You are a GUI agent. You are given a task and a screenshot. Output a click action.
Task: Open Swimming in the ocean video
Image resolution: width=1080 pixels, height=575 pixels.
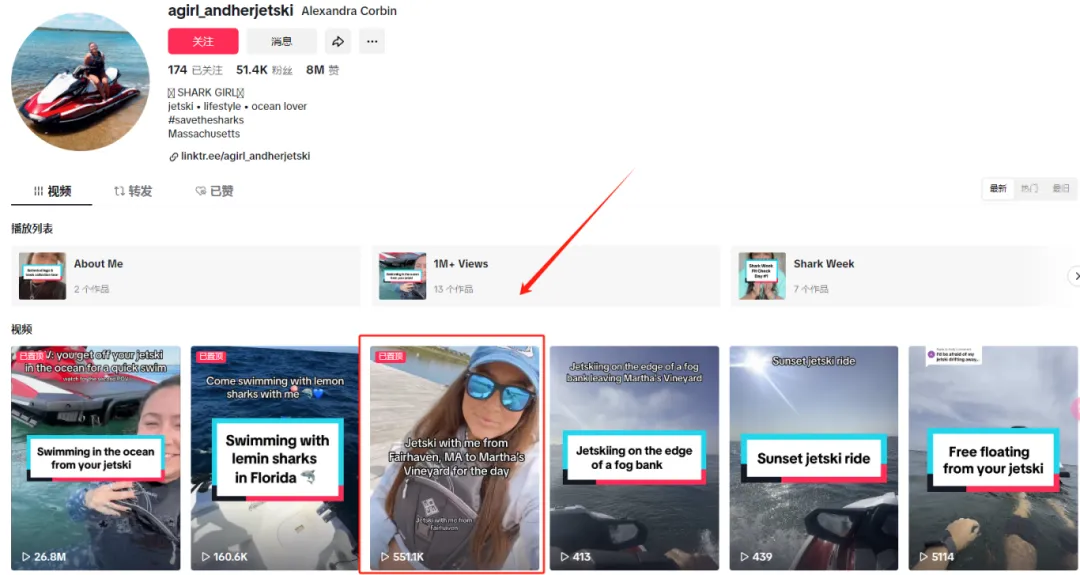tap(96, 458)
